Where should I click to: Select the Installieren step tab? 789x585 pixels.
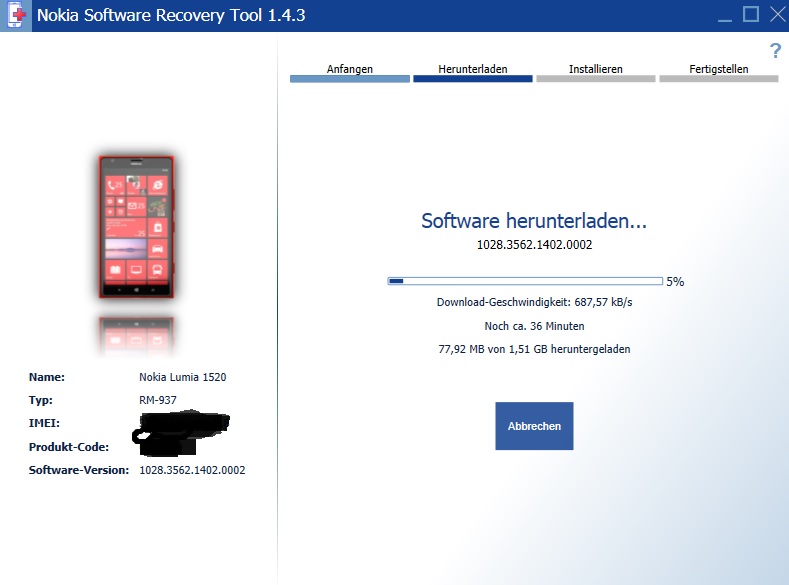click(596, 72)
